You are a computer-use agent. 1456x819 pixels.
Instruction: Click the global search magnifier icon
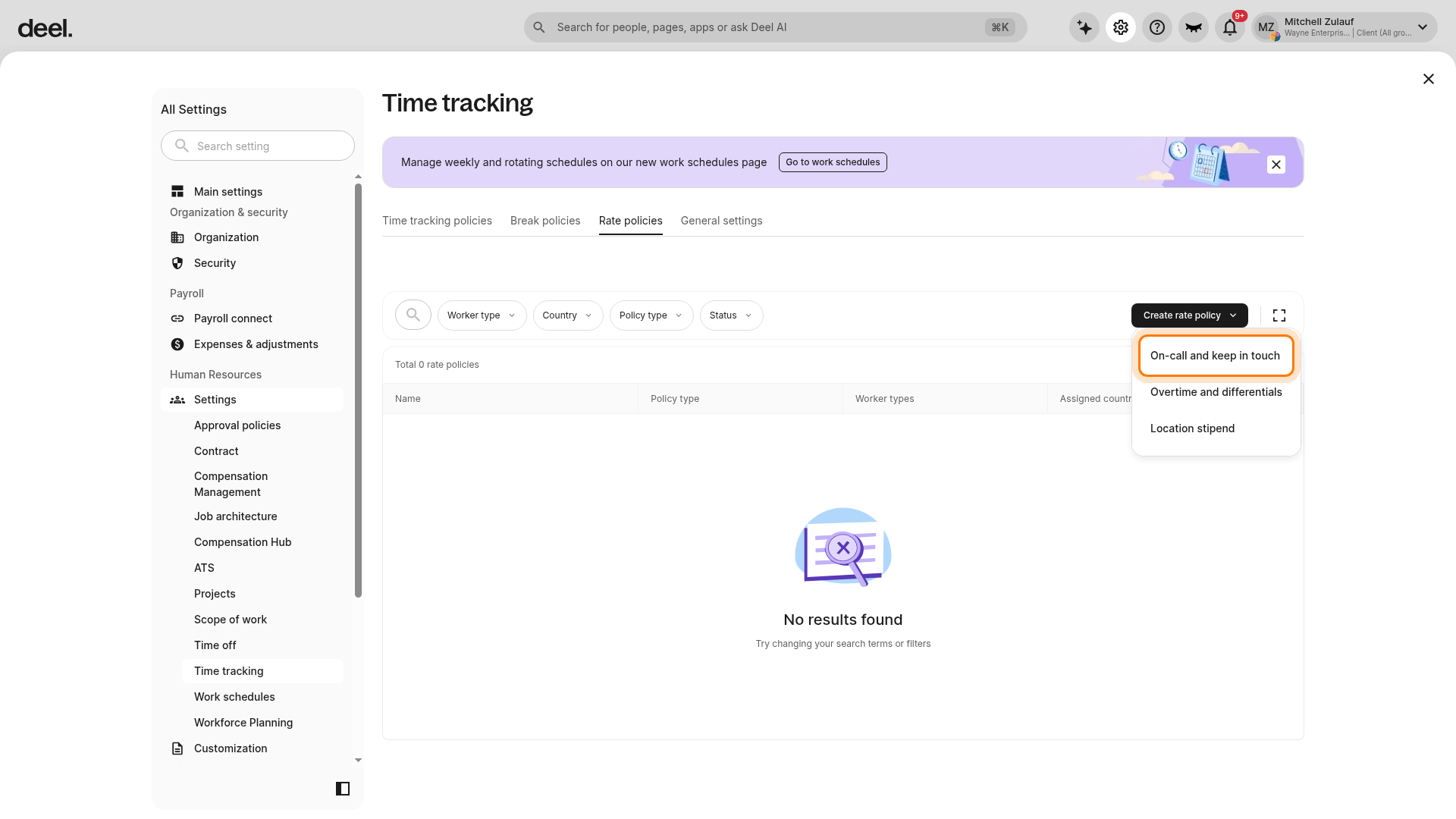pos(539,27)
